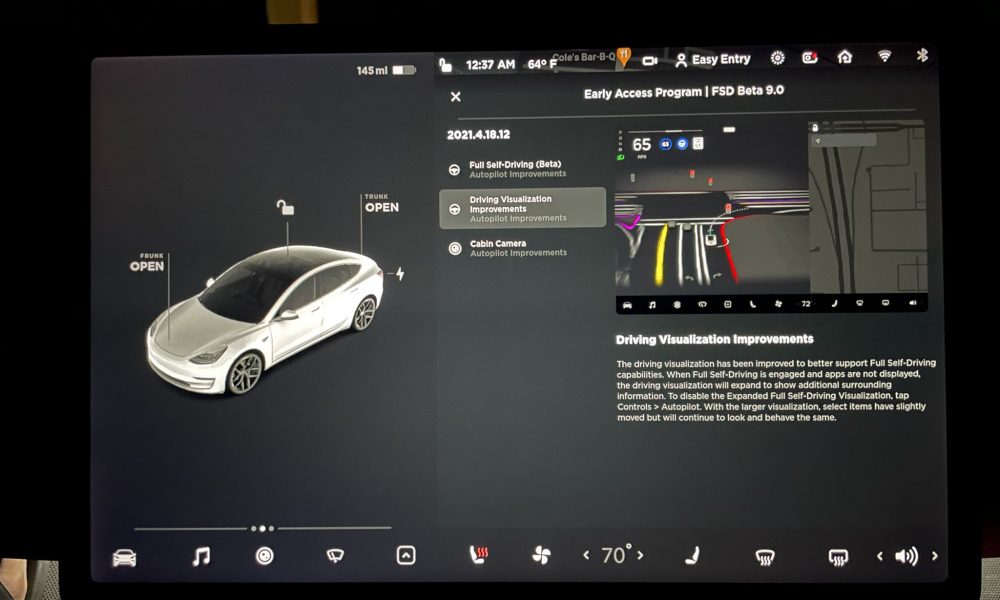Open the trunk via TRUNK OPEN label

pos(381,204)
